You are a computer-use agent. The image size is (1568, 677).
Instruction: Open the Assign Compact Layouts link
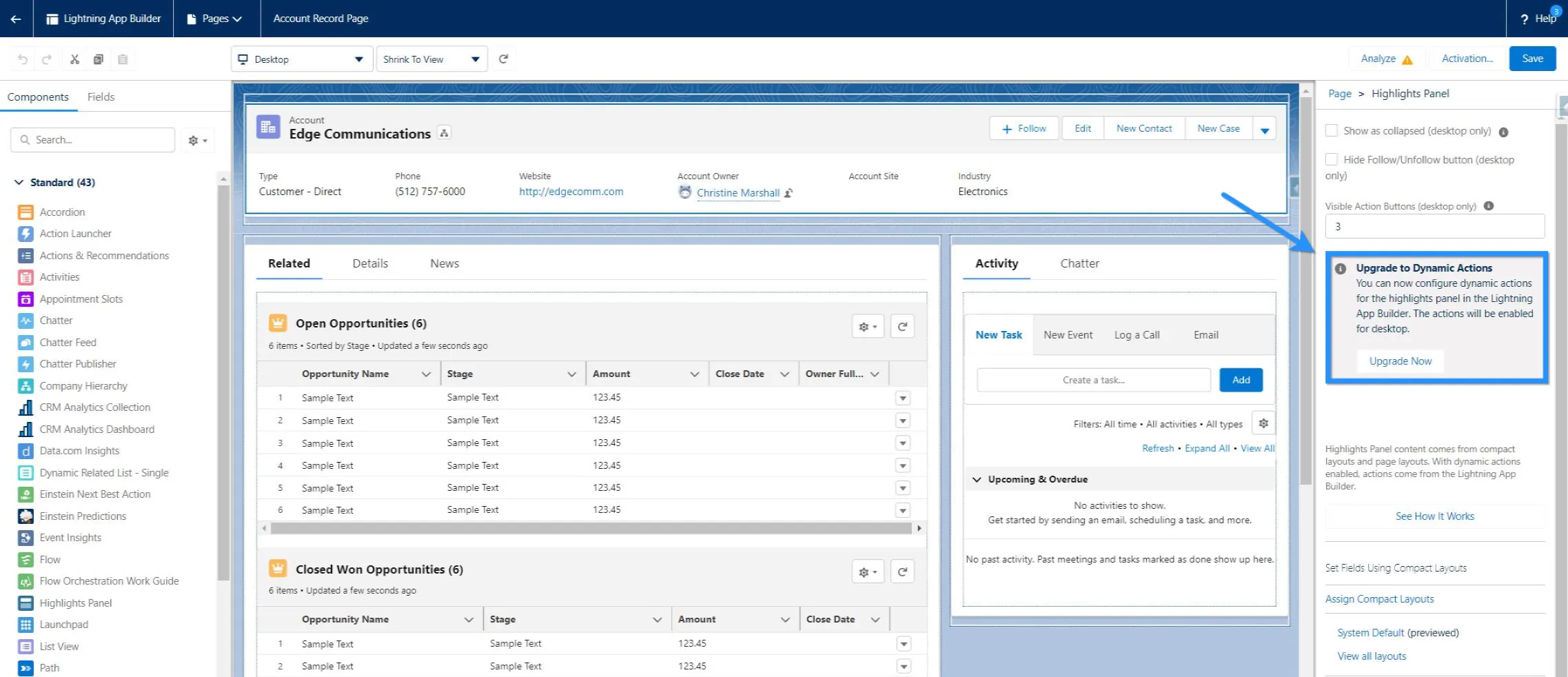(1379, 599)
